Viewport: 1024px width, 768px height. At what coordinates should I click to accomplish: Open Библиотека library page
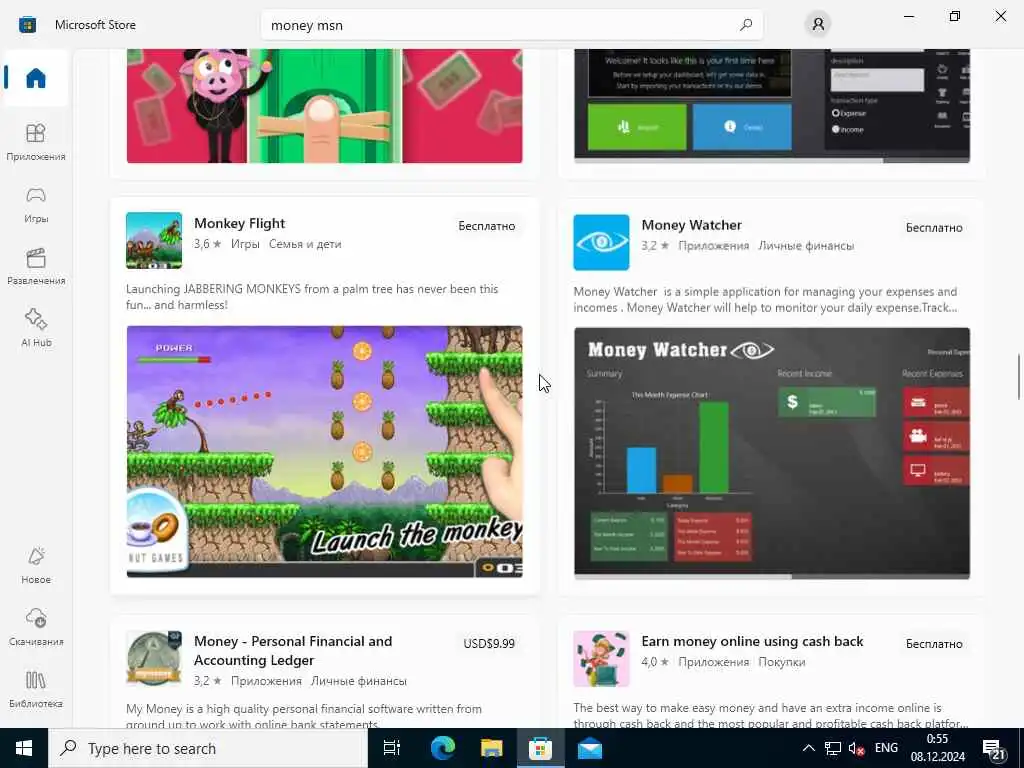click(x=36, y=689)
